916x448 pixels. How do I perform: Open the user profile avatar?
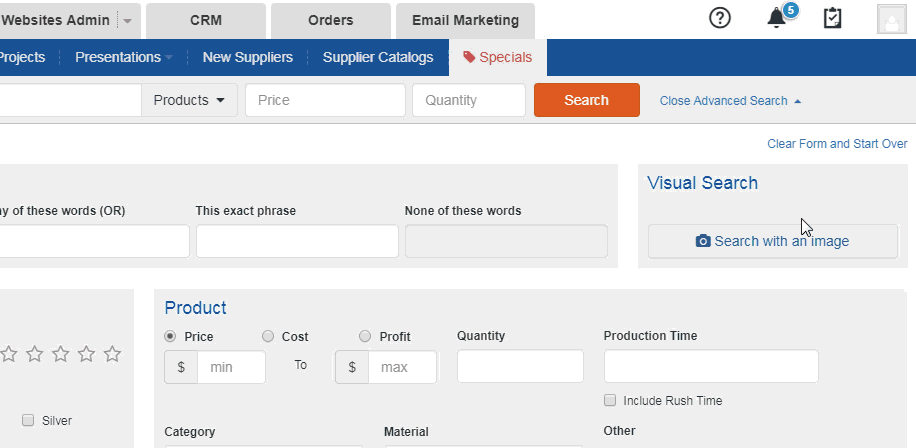pyautogui.click(x=891, y=19)
